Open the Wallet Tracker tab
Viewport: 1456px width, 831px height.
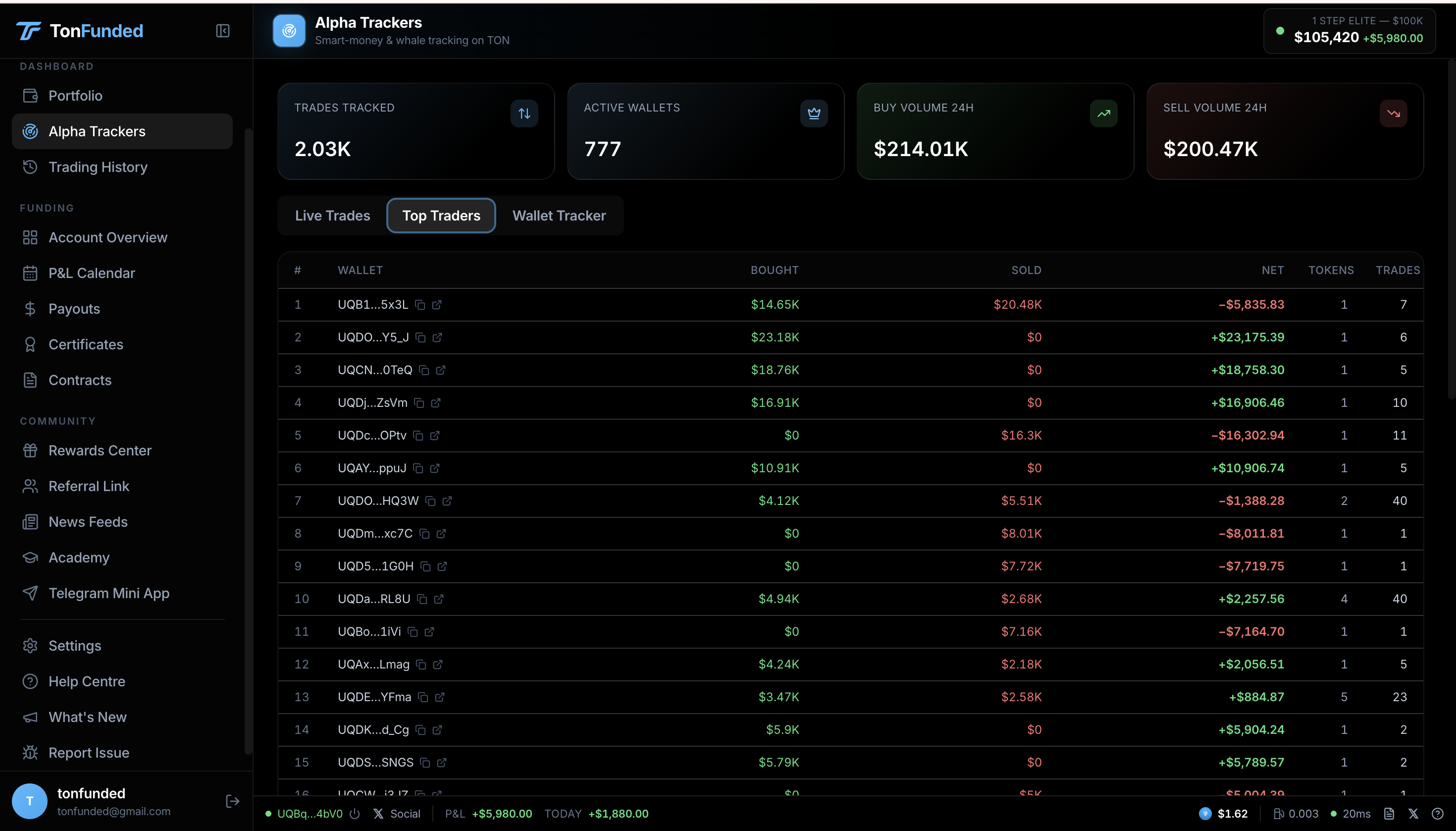tap(559, 216)
